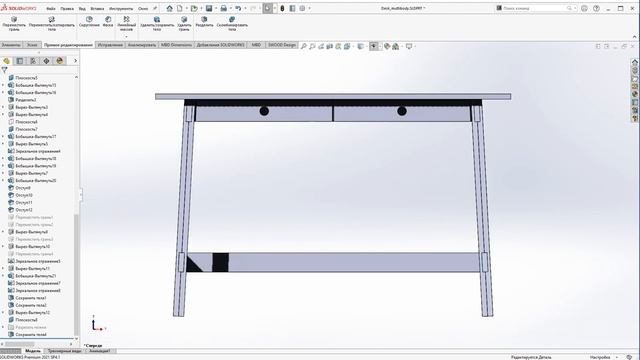
Task: Open the Home welcome icon
Action: click(x=169, y=8)
